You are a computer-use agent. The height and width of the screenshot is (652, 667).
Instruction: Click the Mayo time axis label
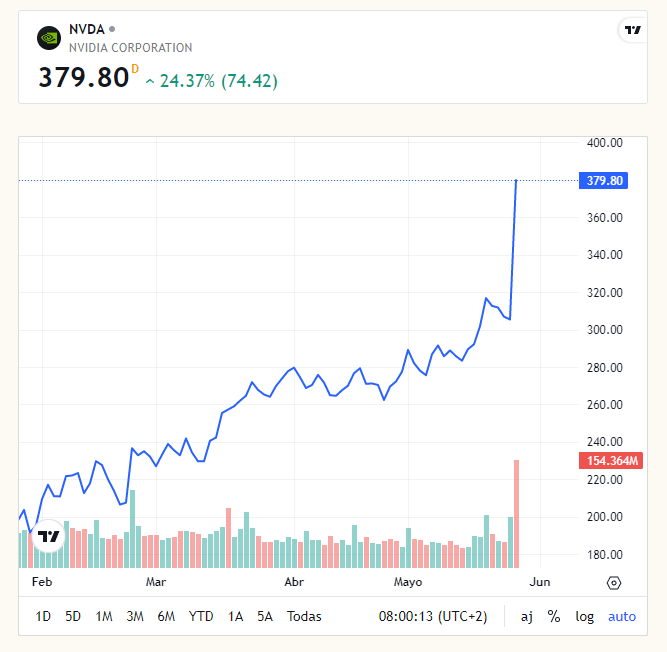pos(408,582)
